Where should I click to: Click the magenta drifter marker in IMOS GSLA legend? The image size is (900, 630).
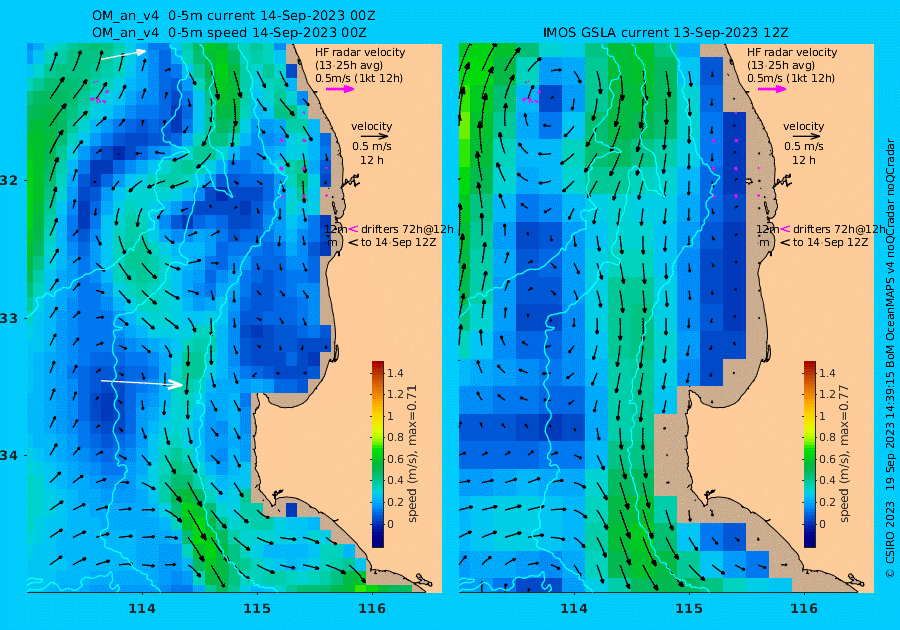tap(785, 229)
